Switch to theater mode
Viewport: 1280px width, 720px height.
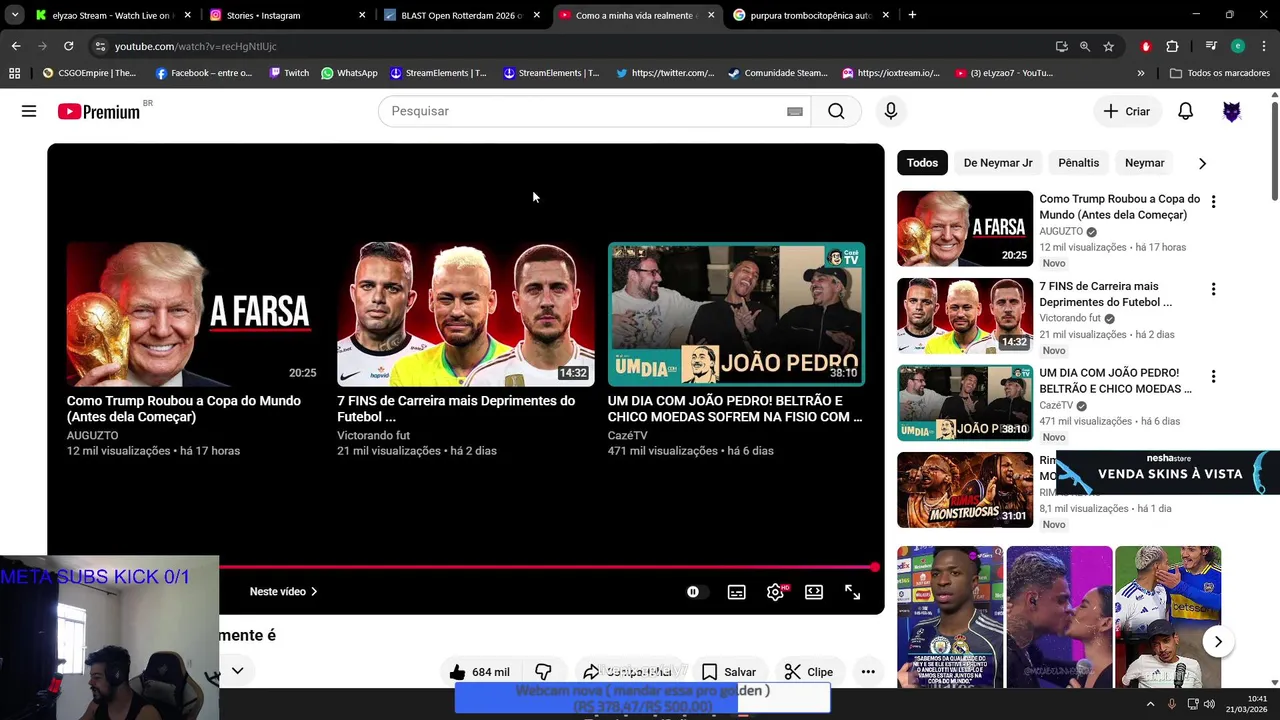(x=814, y=592)
